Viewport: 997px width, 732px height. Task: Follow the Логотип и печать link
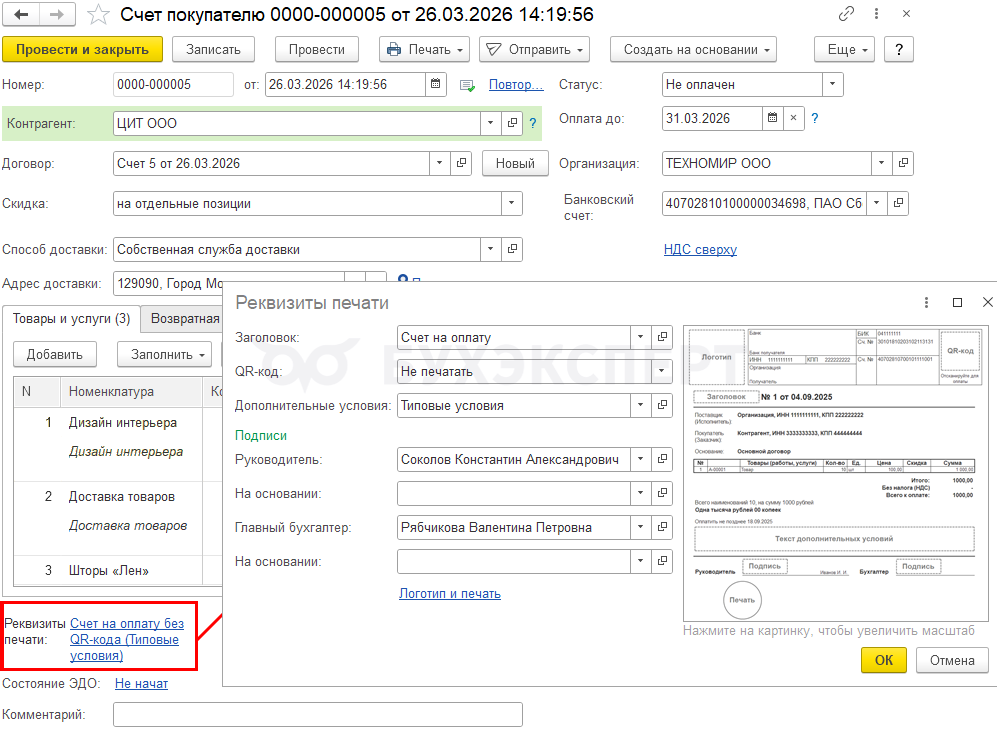tap(450, 593)
